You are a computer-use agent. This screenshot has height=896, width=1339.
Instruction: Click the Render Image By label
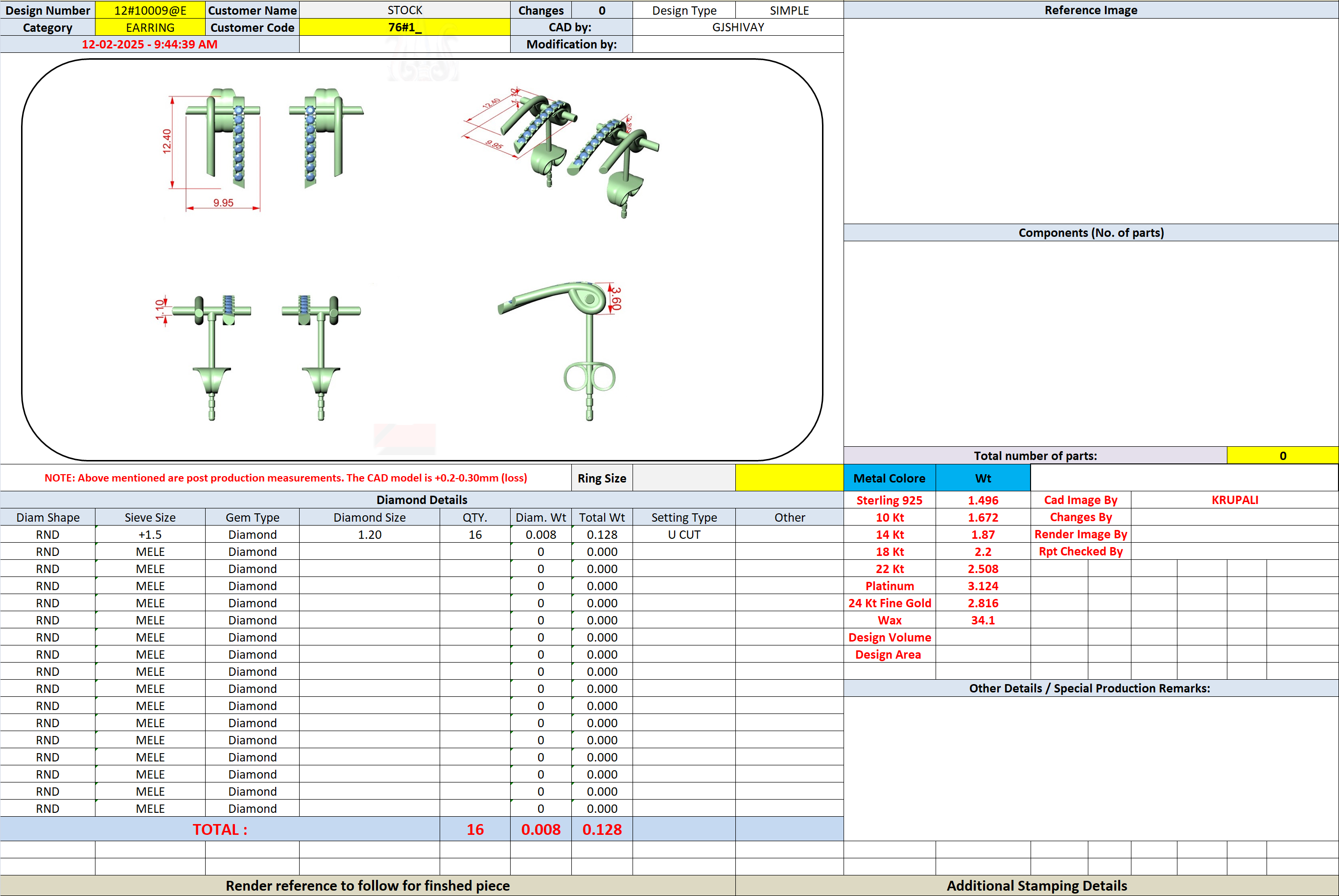(x=1081, y=534)
